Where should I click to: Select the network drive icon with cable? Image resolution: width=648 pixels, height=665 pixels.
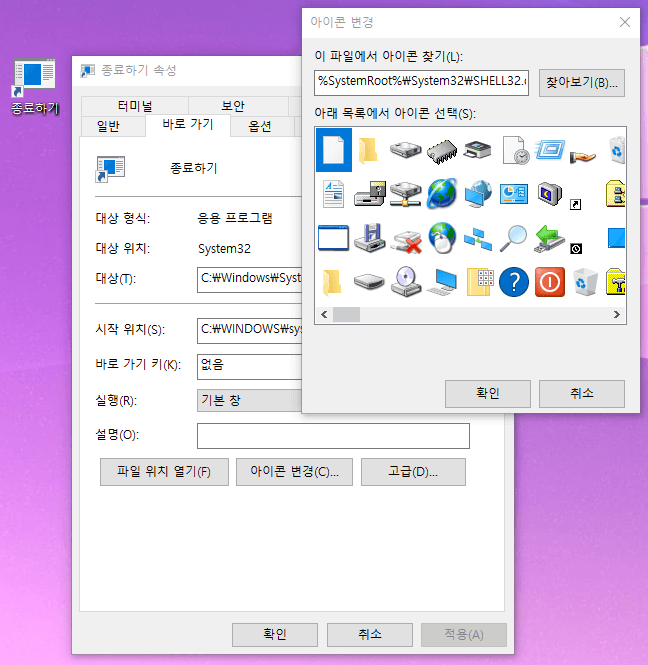pyautogui.click(x=405, y=194)
